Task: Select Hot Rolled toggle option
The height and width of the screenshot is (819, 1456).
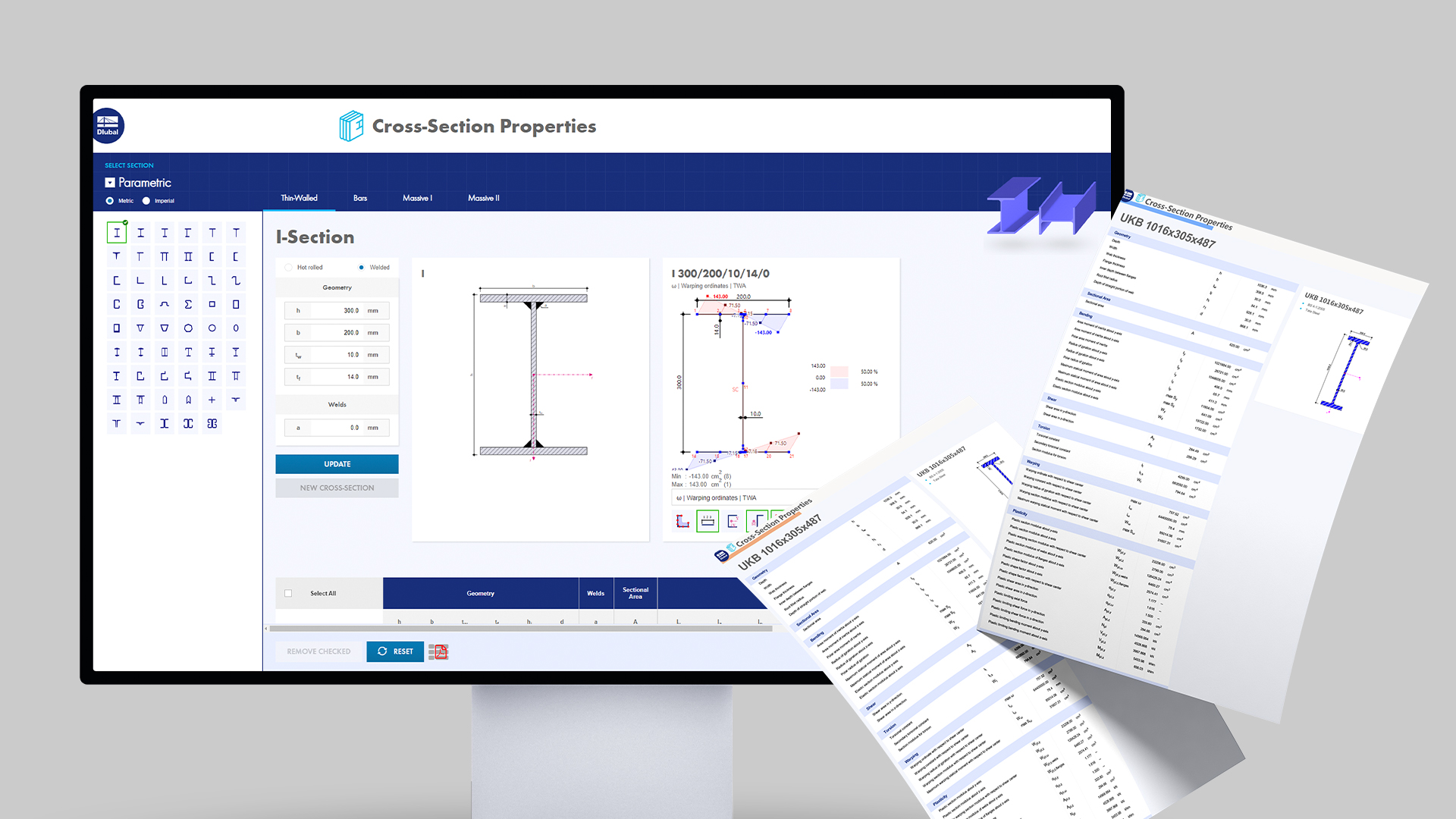Action: point(288,266)
